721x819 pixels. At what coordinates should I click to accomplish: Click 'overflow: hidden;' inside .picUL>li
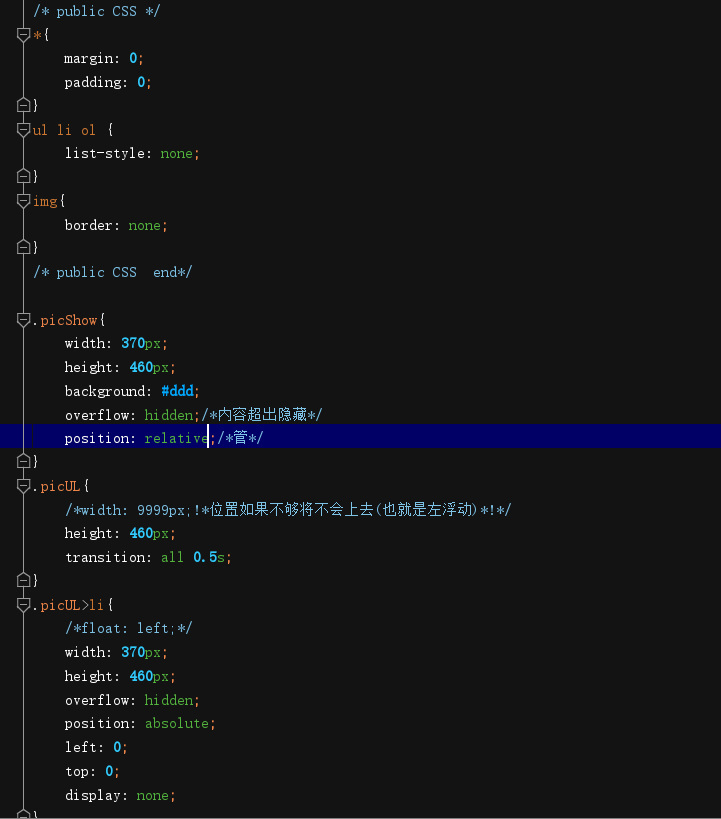pyautogui.click(x=132, y=700)
